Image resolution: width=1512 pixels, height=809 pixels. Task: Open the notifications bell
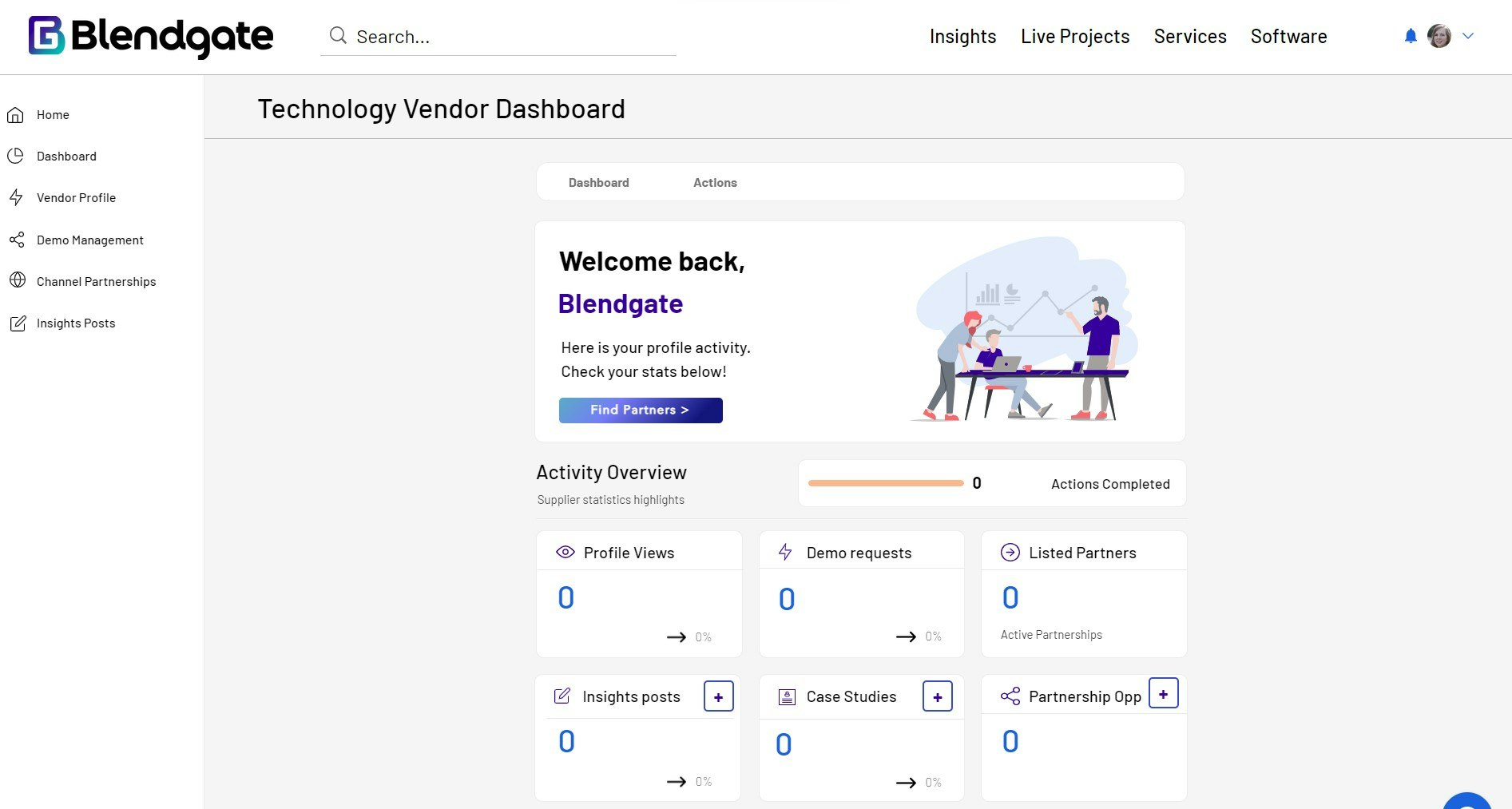[1411, 36]
